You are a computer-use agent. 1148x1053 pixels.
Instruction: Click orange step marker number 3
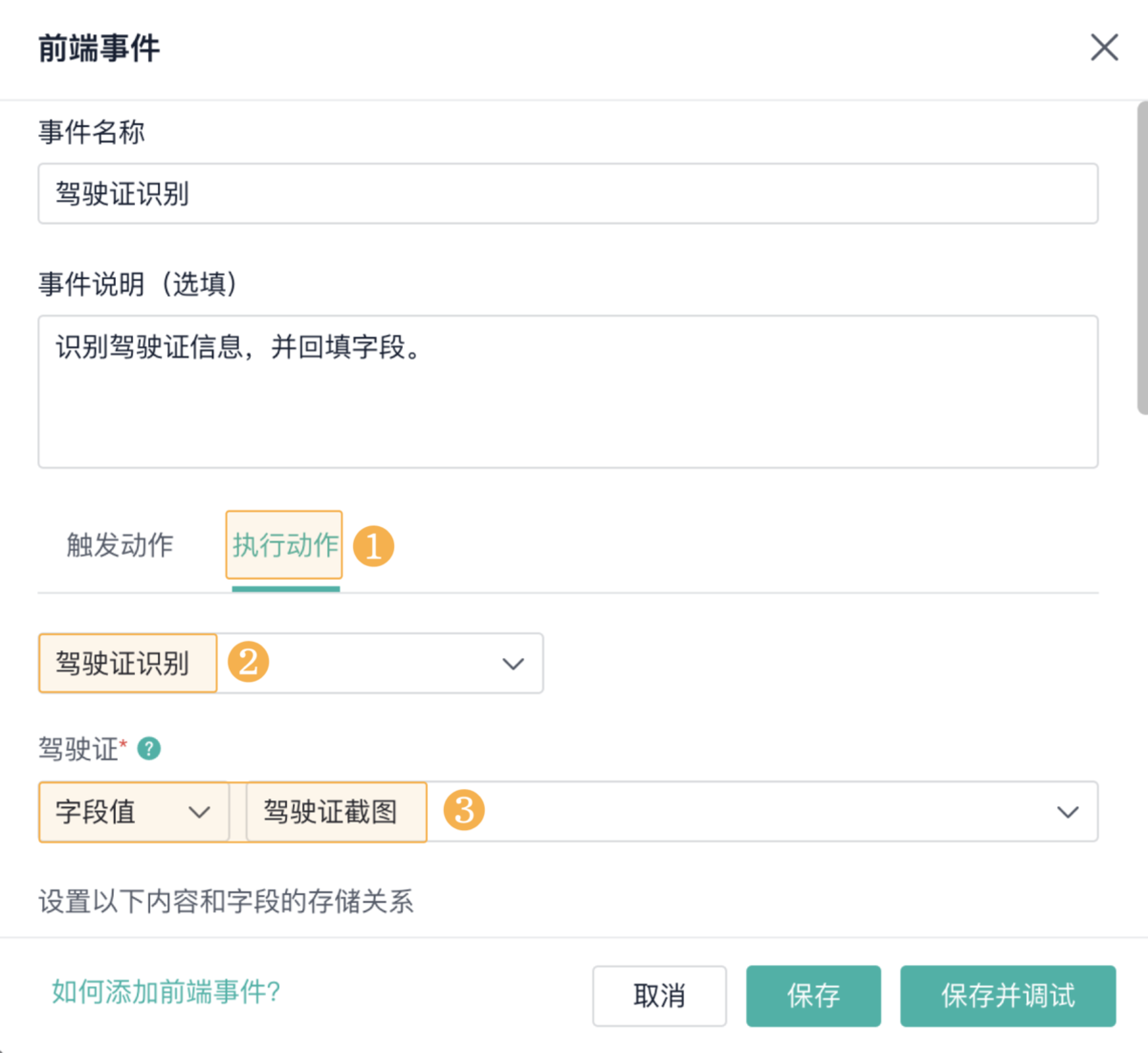(463, 810)
